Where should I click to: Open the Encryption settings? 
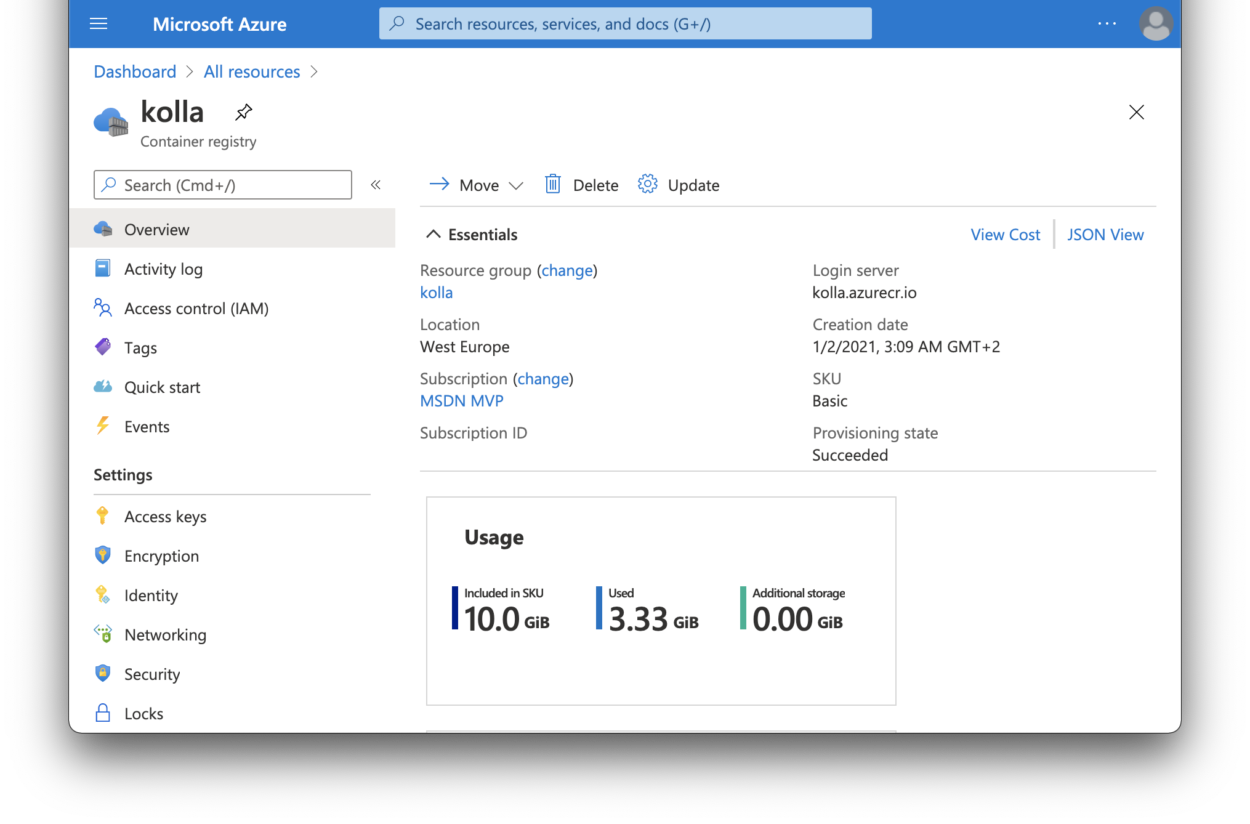(161, 555)
